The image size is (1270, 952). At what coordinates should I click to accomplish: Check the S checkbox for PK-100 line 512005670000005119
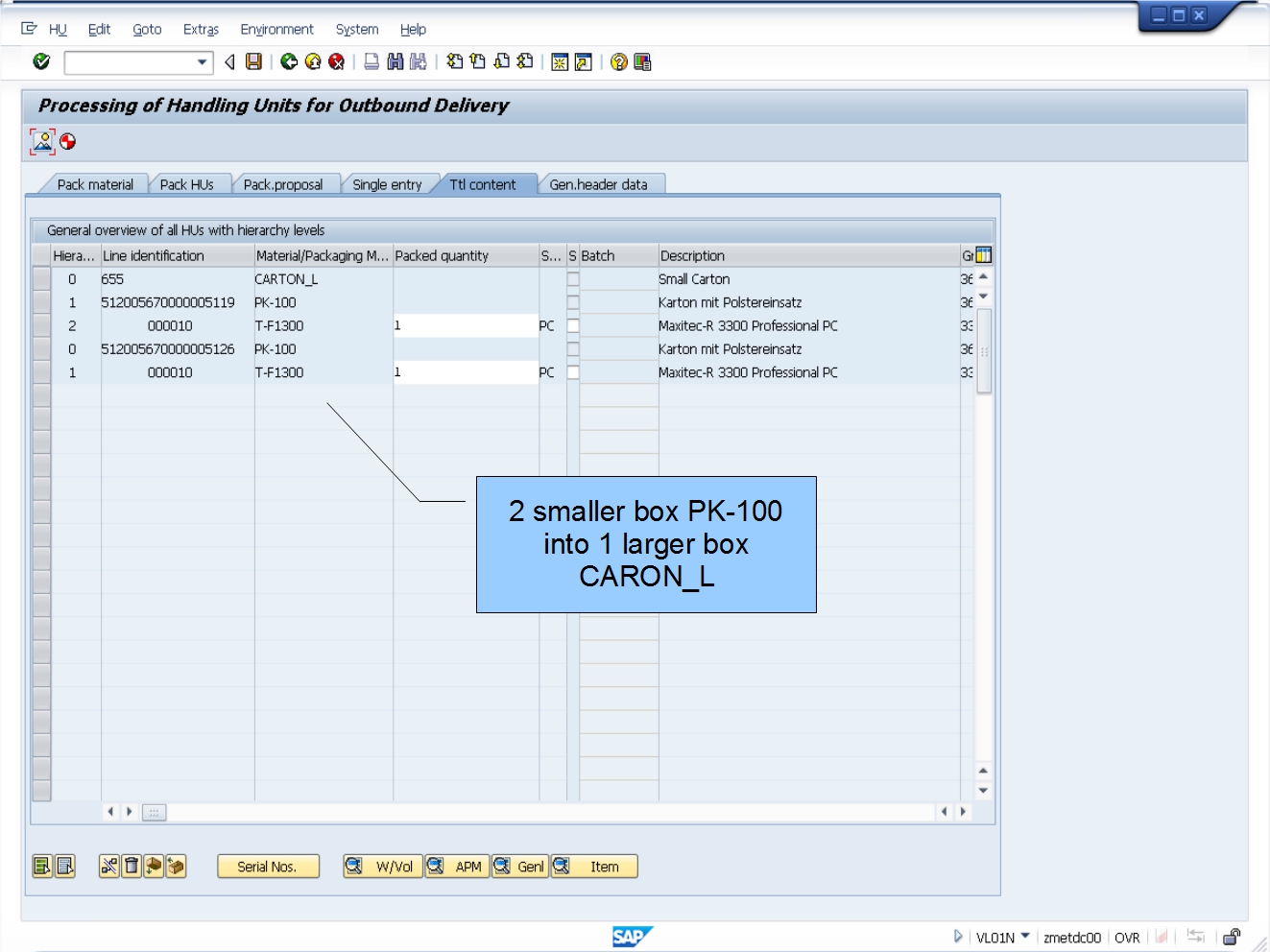[x=571, y=302]
